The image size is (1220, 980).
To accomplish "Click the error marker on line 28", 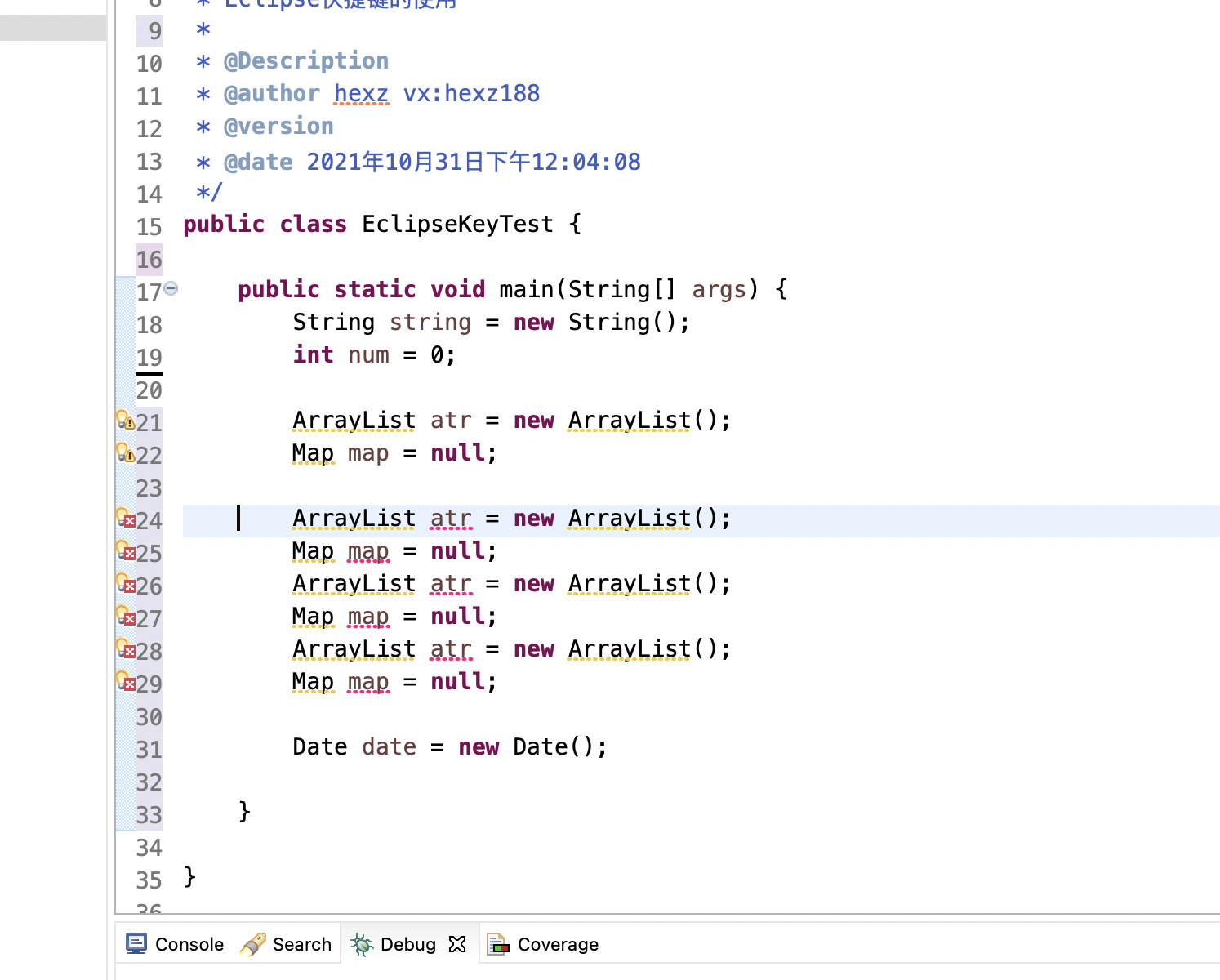I will [x=125, y=649].
